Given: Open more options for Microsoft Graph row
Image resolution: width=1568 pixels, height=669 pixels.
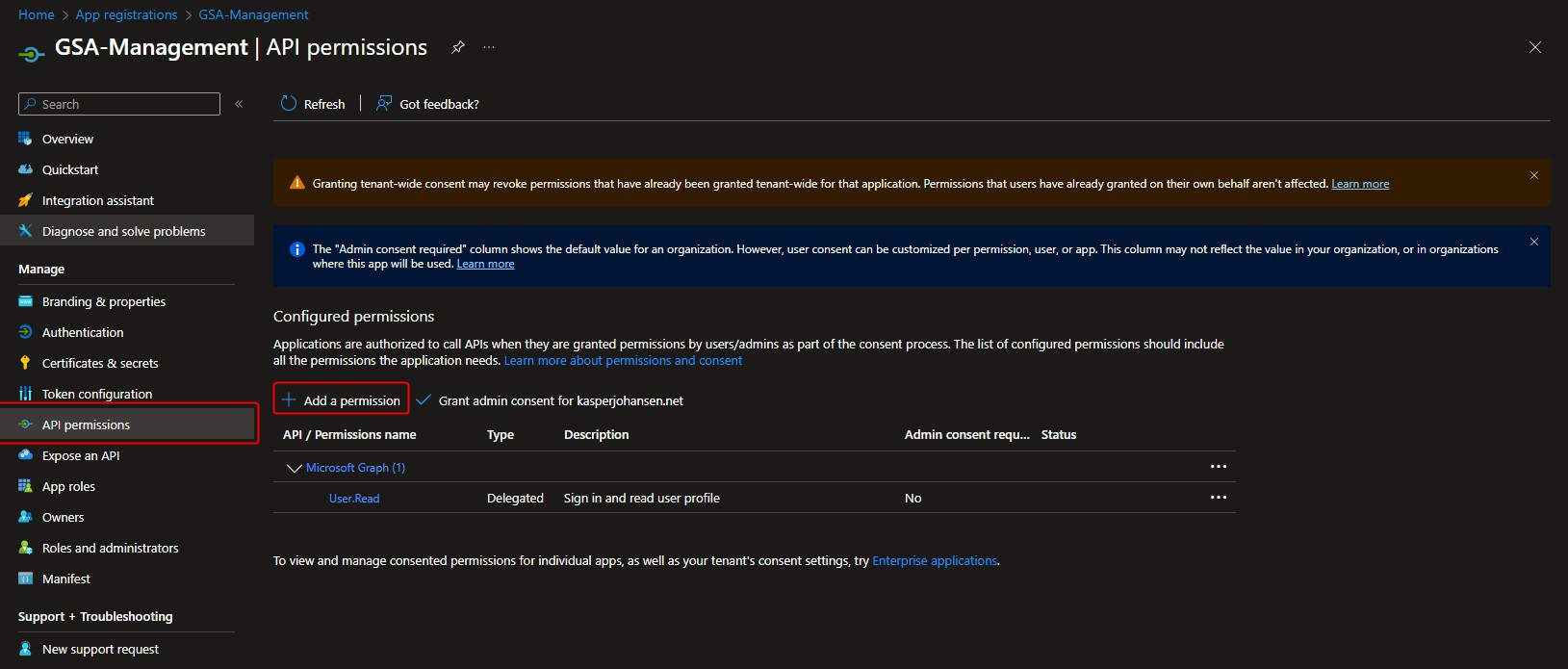Looking at the screenshot, I should click(1218, 467).
